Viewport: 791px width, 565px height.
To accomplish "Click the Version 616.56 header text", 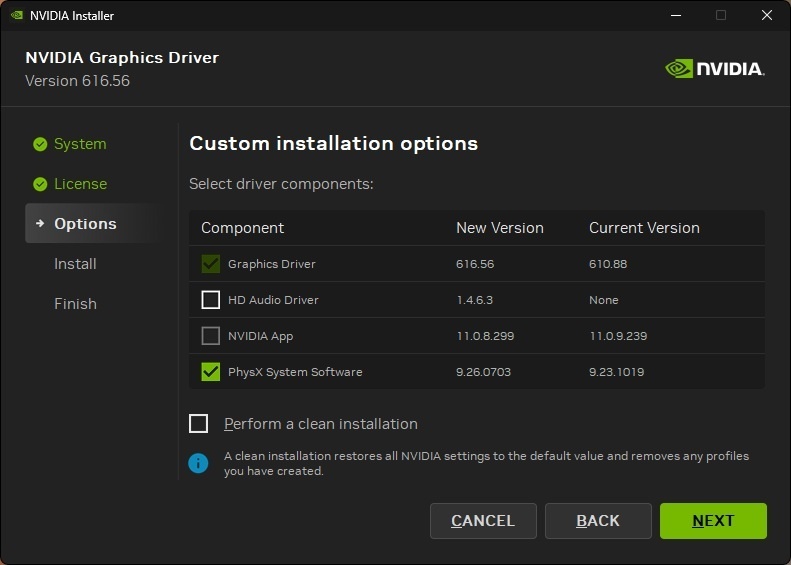I will point(78,81).
